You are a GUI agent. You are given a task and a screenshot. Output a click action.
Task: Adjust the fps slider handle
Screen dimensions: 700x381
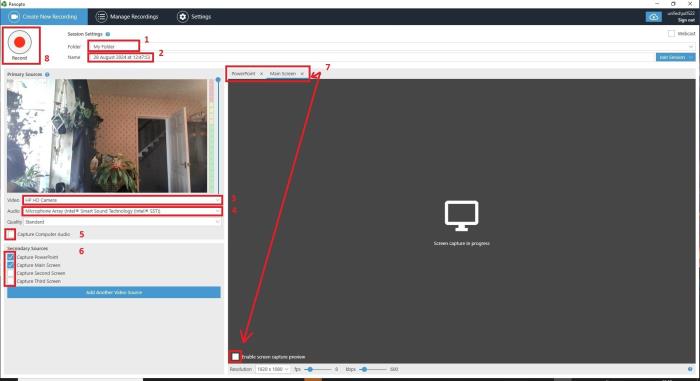pos(310,369)
